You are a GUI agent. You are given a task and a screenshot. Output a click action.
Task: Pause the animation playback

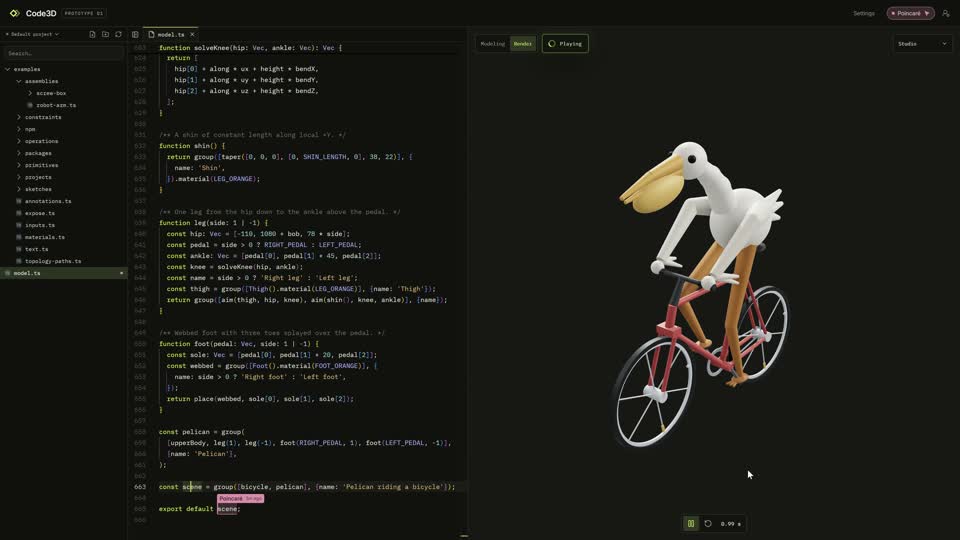click(691, 523)
